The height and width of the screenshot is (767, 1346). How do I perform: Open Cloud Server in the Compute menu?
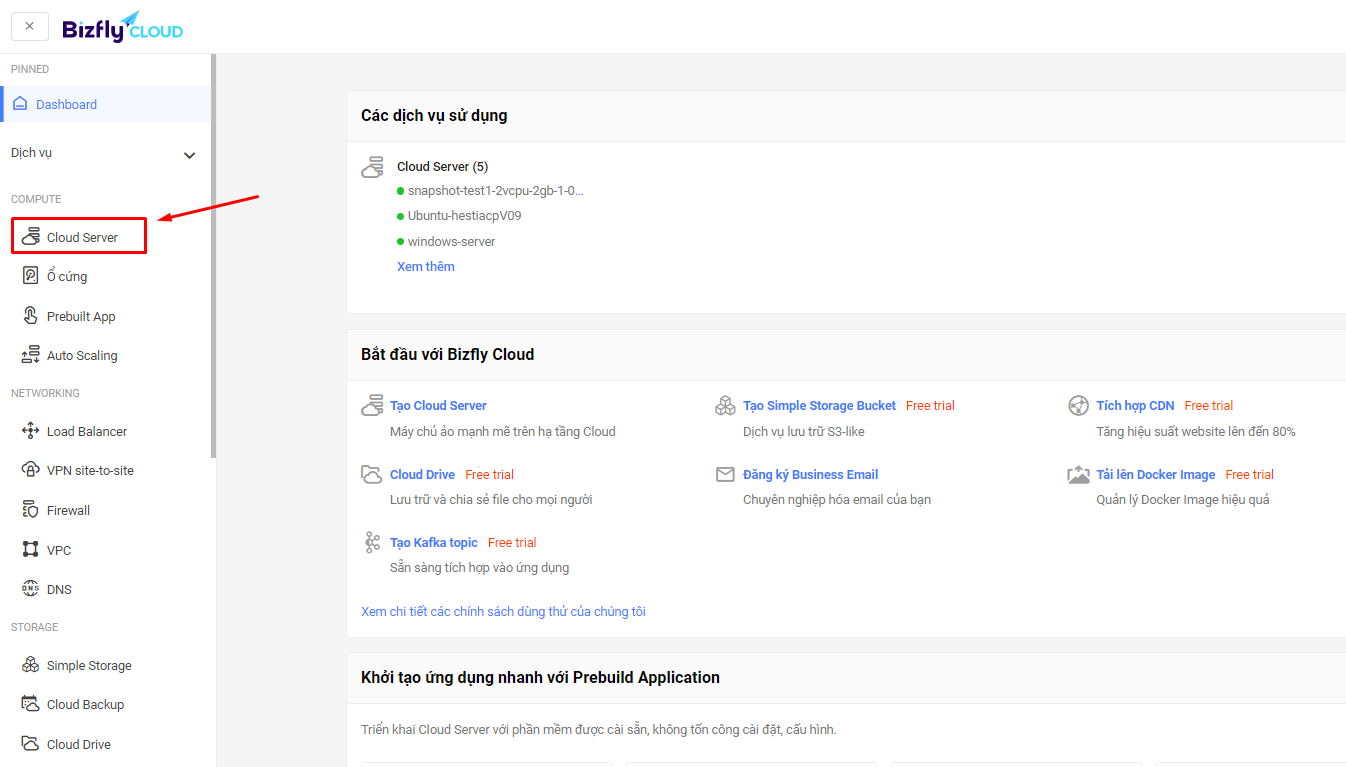[x=80, y=237]
